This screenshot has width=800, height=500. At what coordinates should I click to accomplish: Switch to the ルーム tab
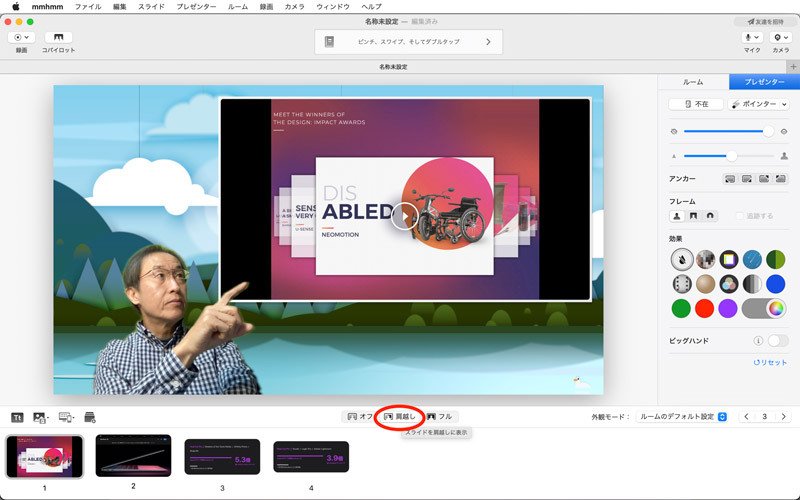click(693, 82)
